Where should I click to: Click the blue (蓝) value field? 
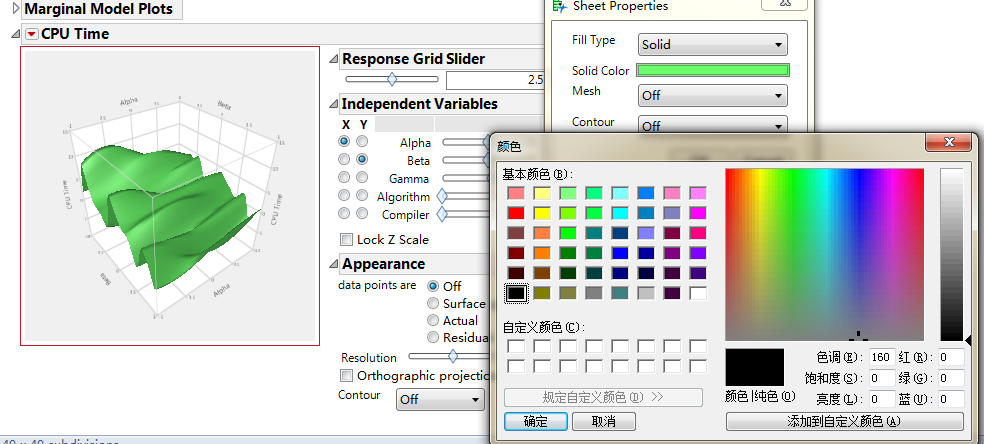[951, 398]
